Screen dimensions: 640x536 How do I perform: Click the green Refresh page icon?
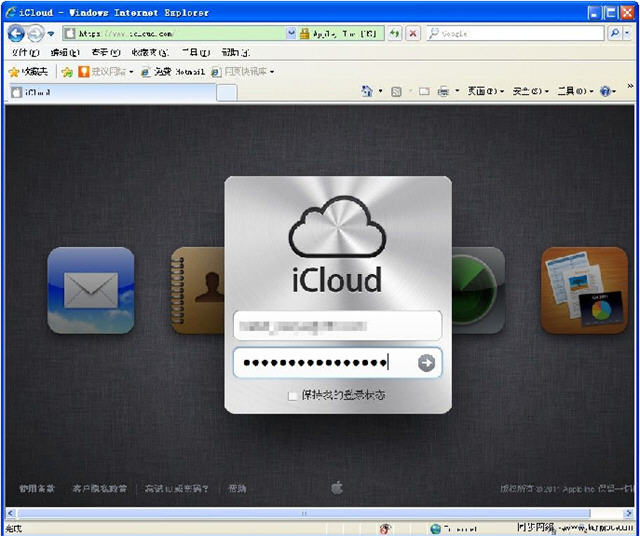click(394, 33)
